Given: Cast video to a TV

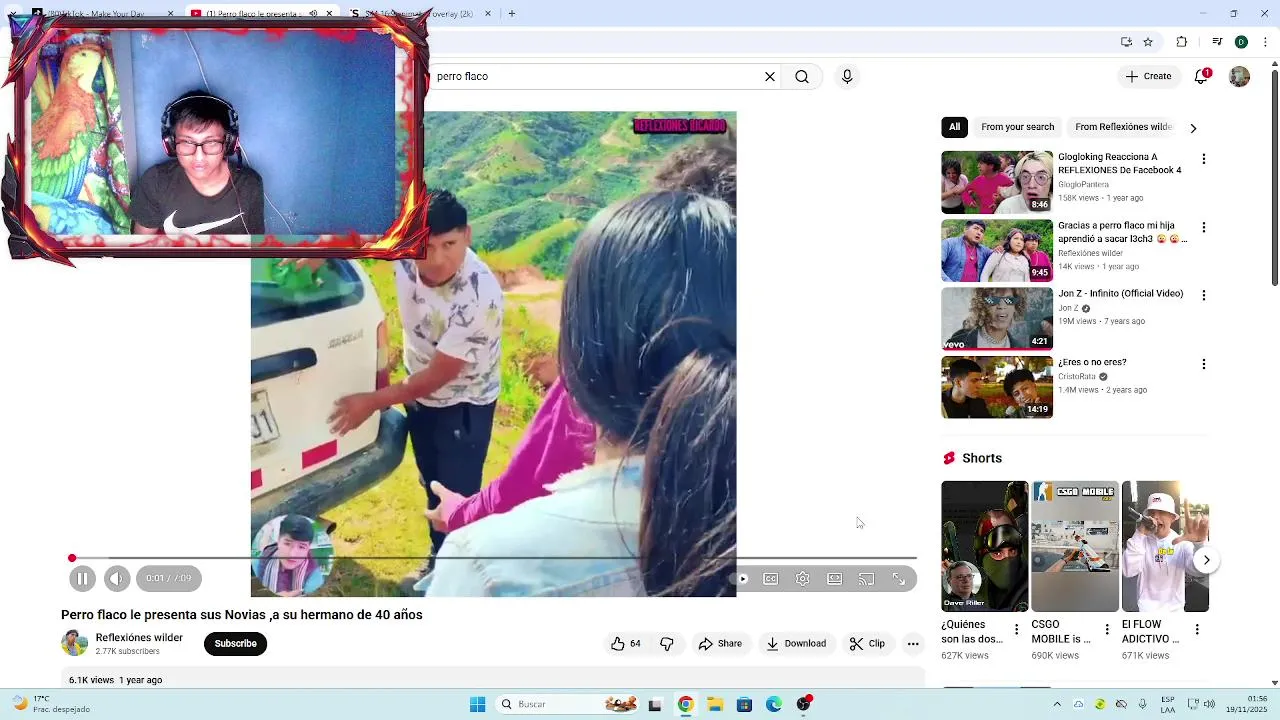Looking at the screenshot, I should pos(867,579).
